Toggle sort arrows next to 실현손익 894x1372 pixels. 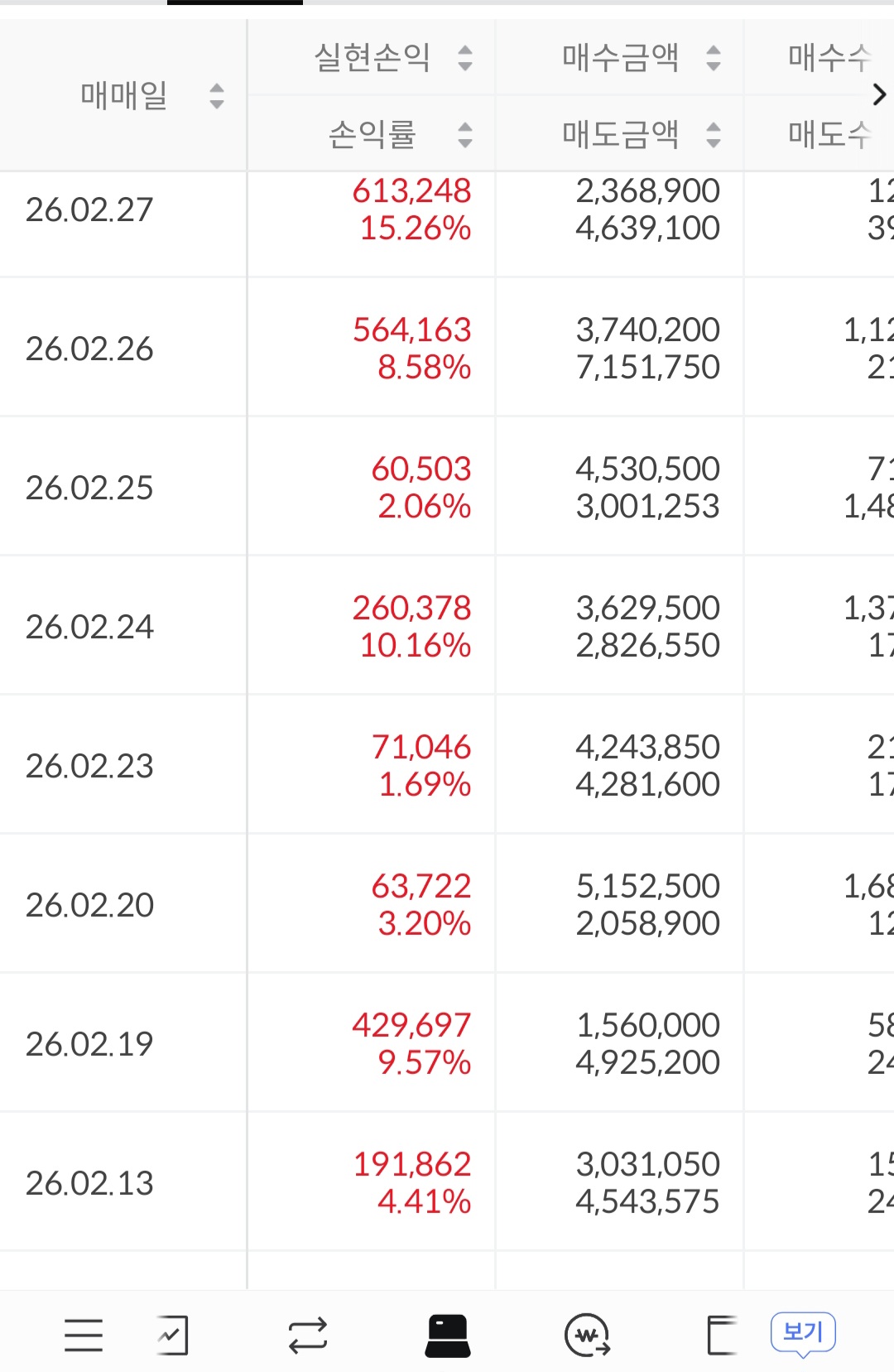tap(465, 58)
